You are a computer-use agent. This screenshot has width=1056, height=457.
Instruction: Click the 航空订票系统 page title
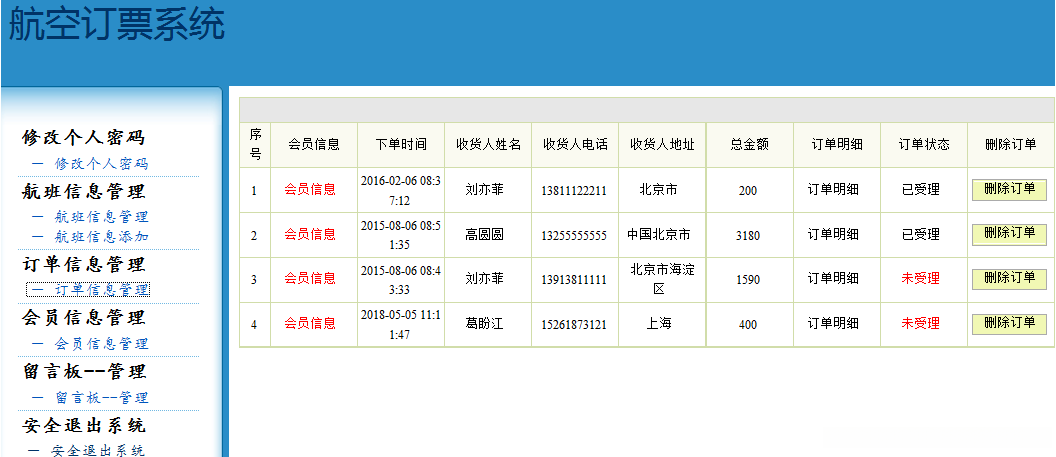pos(117,26)
